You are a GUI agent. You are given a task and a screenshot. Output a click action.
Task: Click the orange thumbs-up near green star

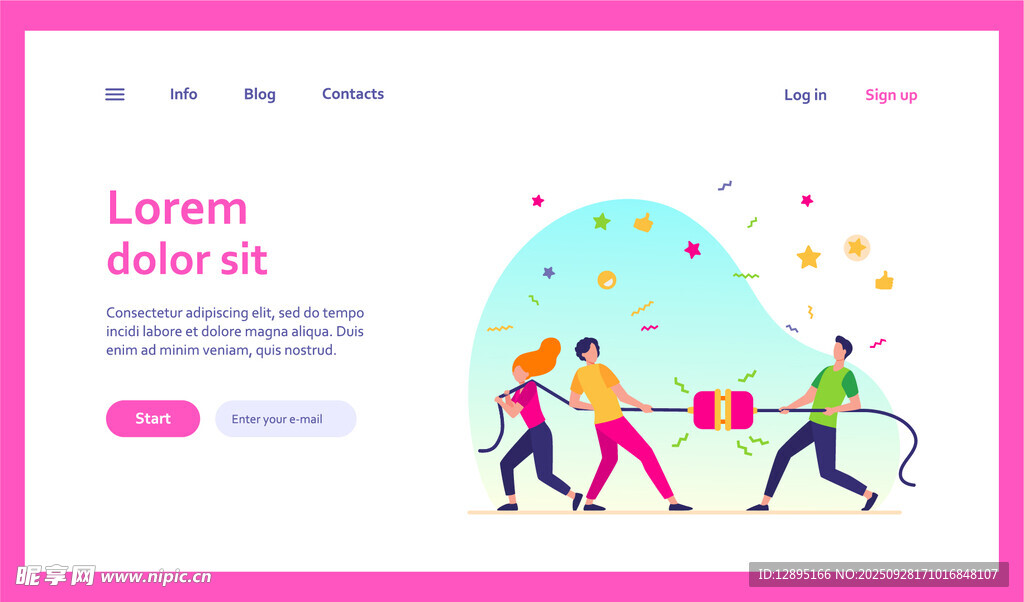[643, 223]
